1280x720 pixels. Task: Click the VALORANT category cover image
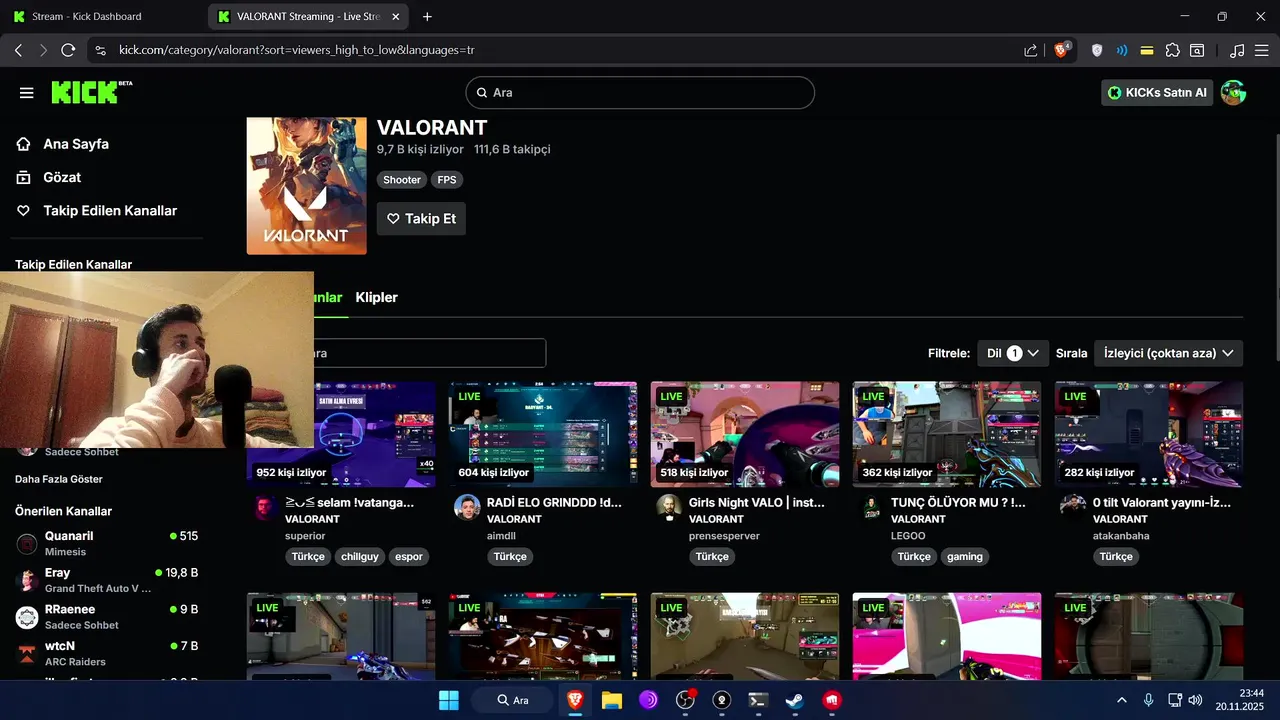tap(307, 186)
